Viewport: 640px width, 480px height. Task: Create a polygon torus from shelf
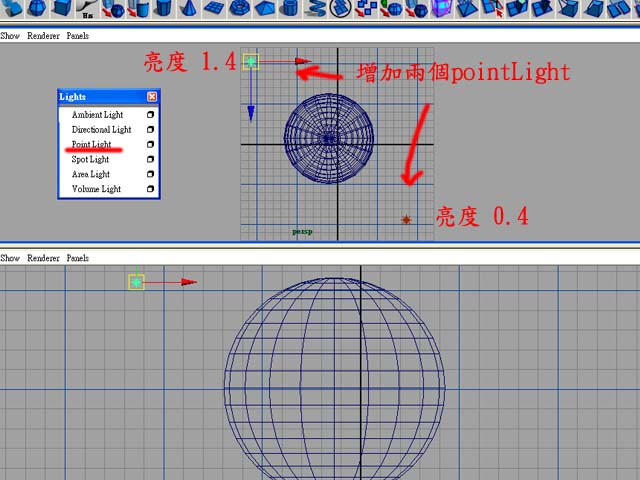pyautogui.click(x=239, y=8)
